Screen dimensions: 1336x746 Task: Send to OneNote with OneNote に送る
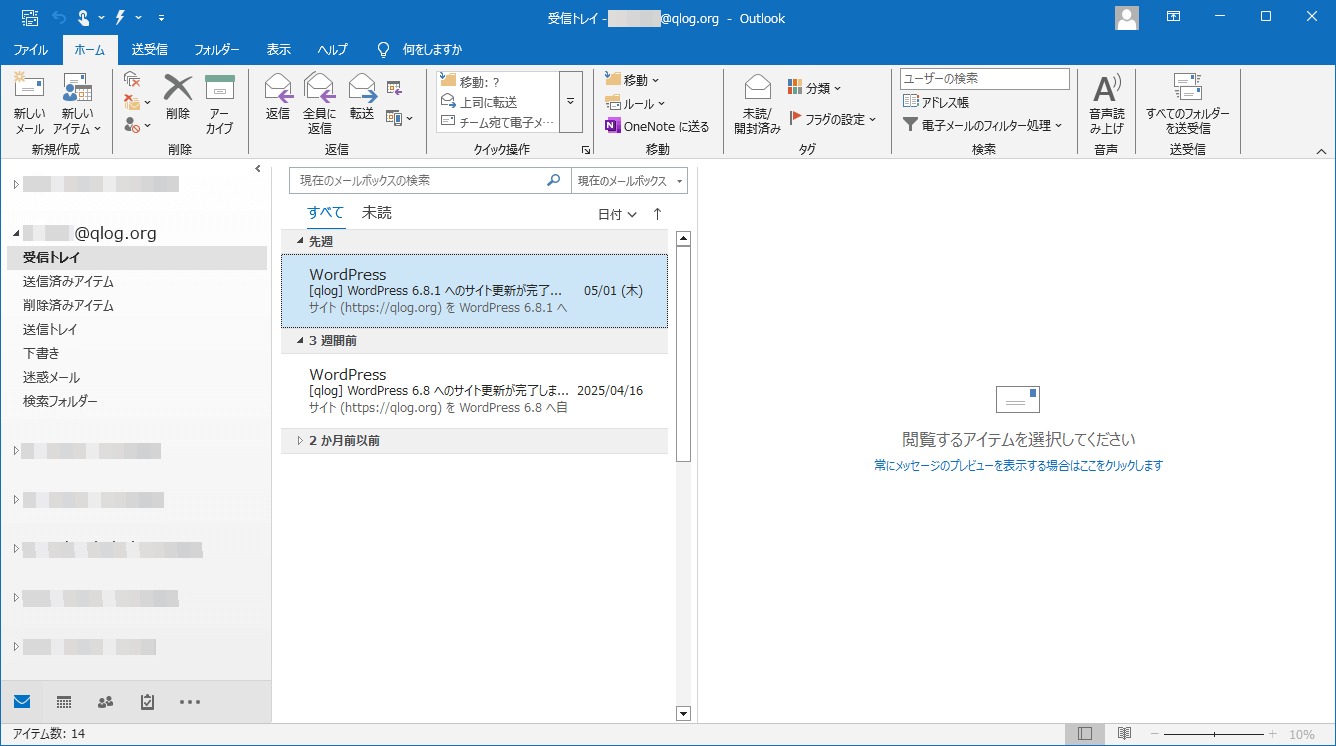point(657,126)
